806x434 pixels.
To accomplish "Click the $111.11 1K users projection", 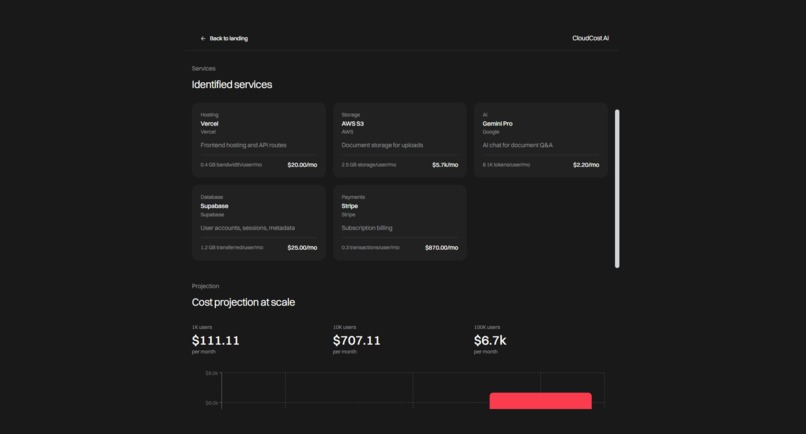I will (x=215, y=340).
